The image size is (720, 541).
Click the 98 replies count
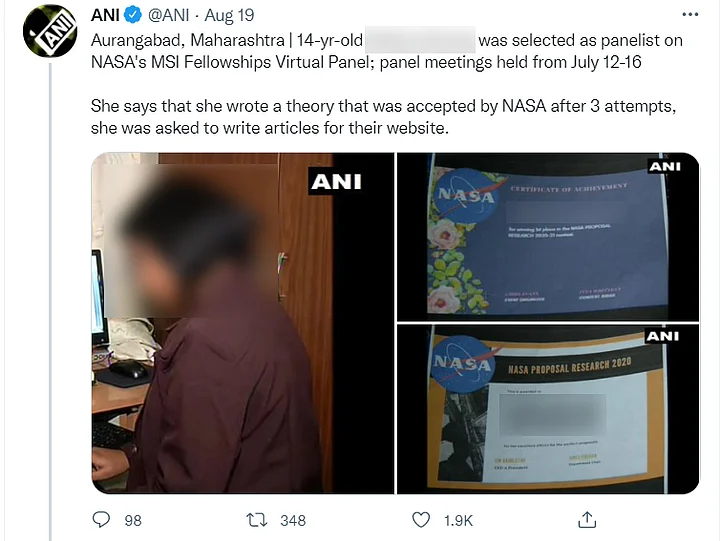tap(133, 520)
